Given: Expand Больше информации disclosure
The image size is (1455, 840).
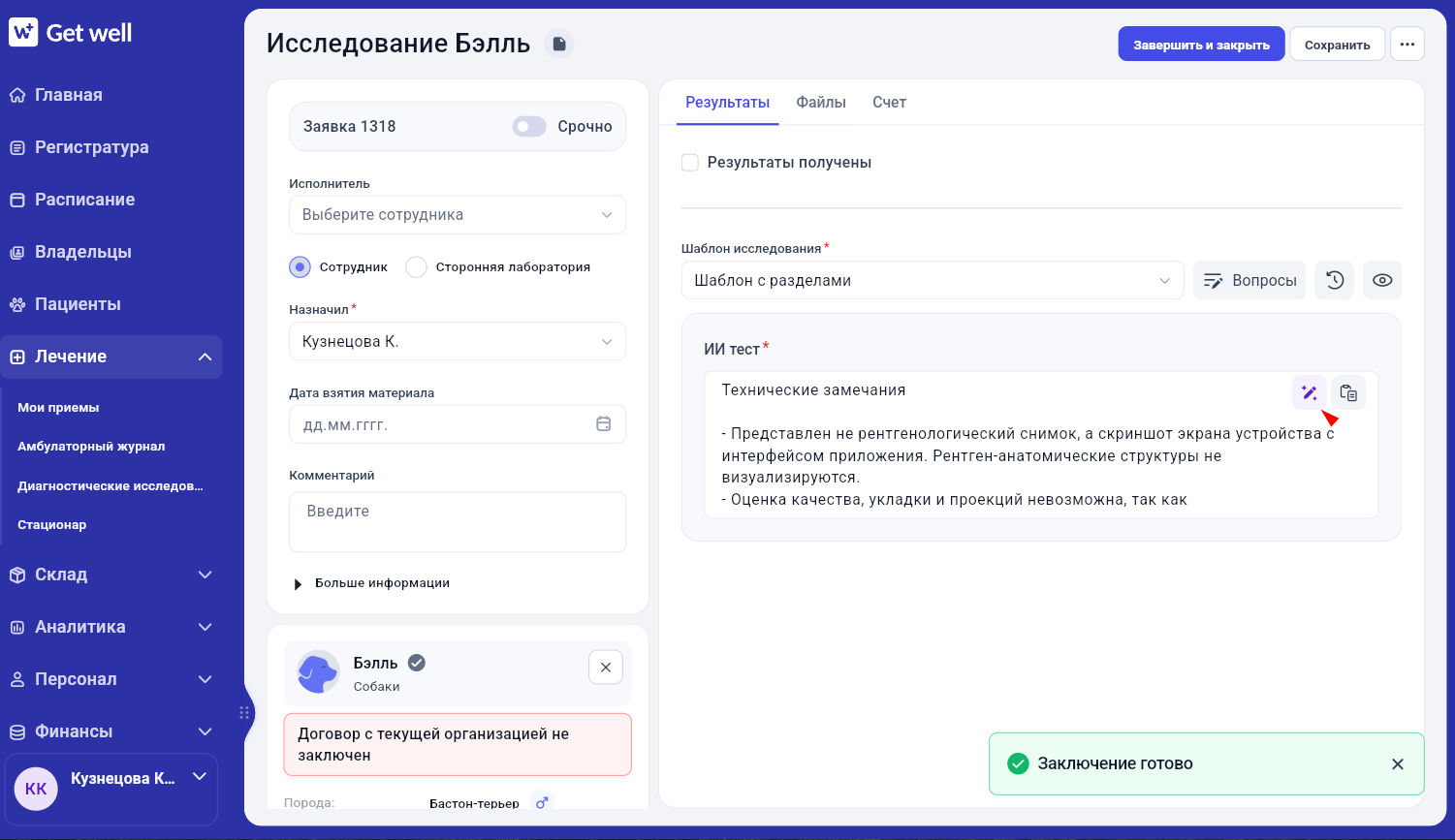Looking at the screenshot, I should click(x=372, y=583).
